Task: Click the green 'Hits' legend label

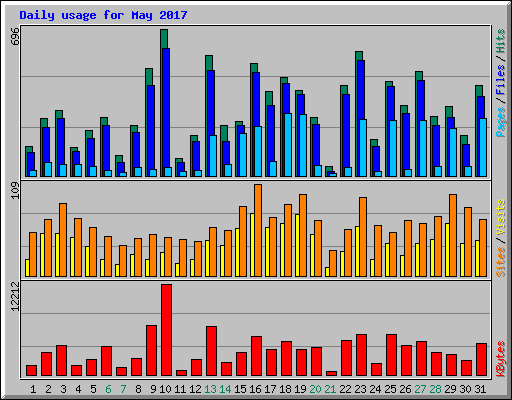Action: click(501, 41)
